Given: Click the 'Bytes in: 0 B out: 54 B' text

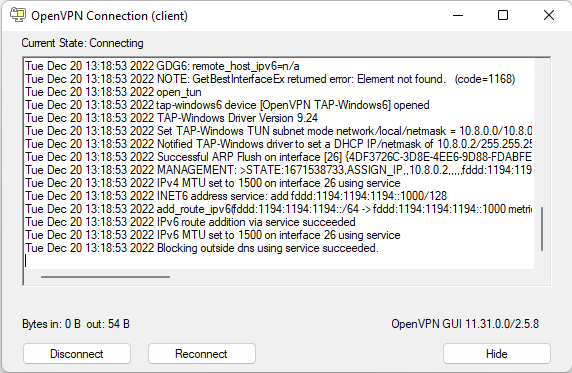Looking at the screenshot, I should click(x=76, y=324).
